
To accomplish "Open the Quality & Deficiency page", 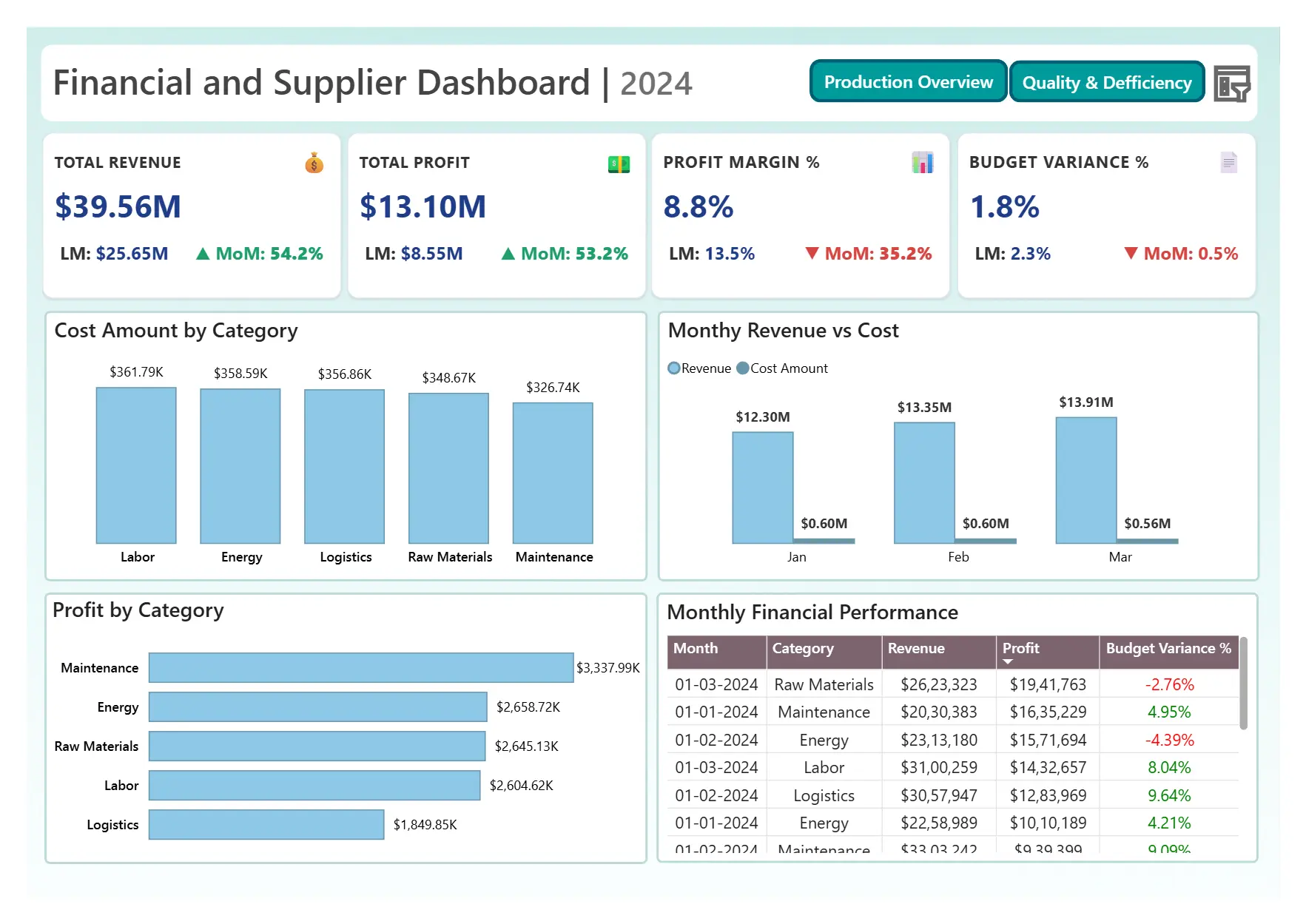I will point(1106,82).
